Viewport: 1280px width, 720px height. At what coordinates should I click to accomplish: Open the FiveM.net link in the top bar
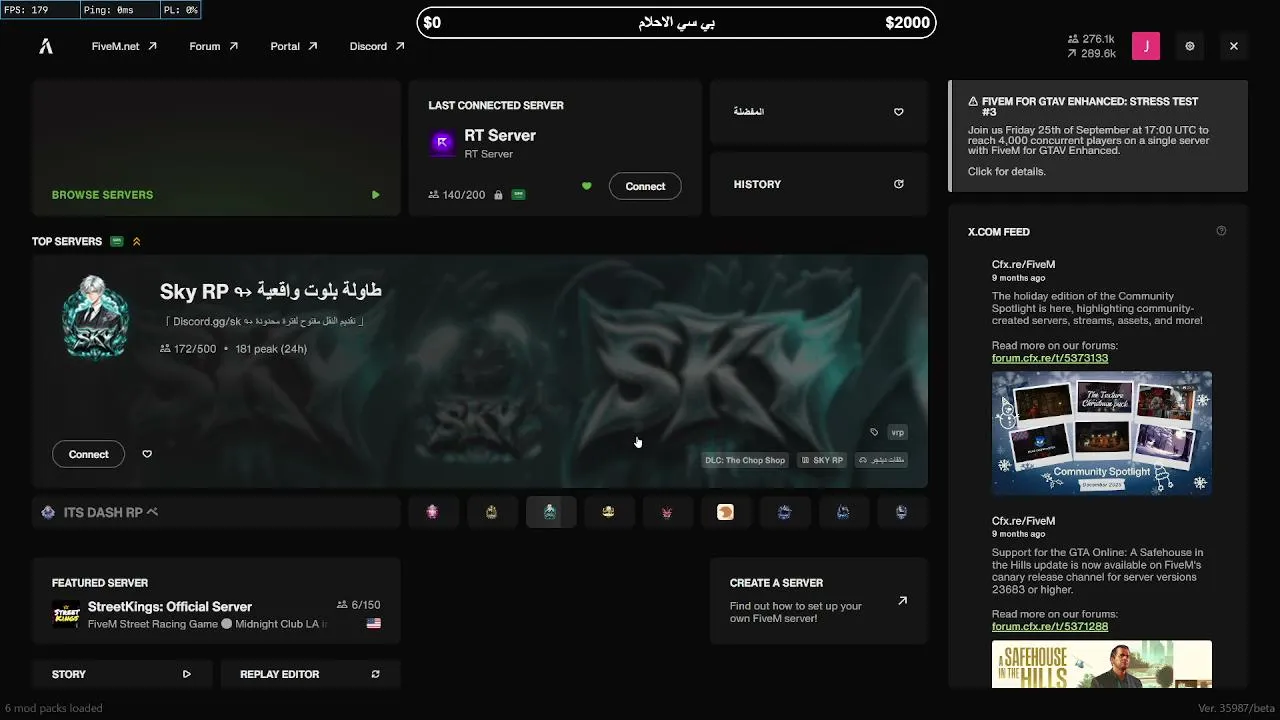coord(124,46)
